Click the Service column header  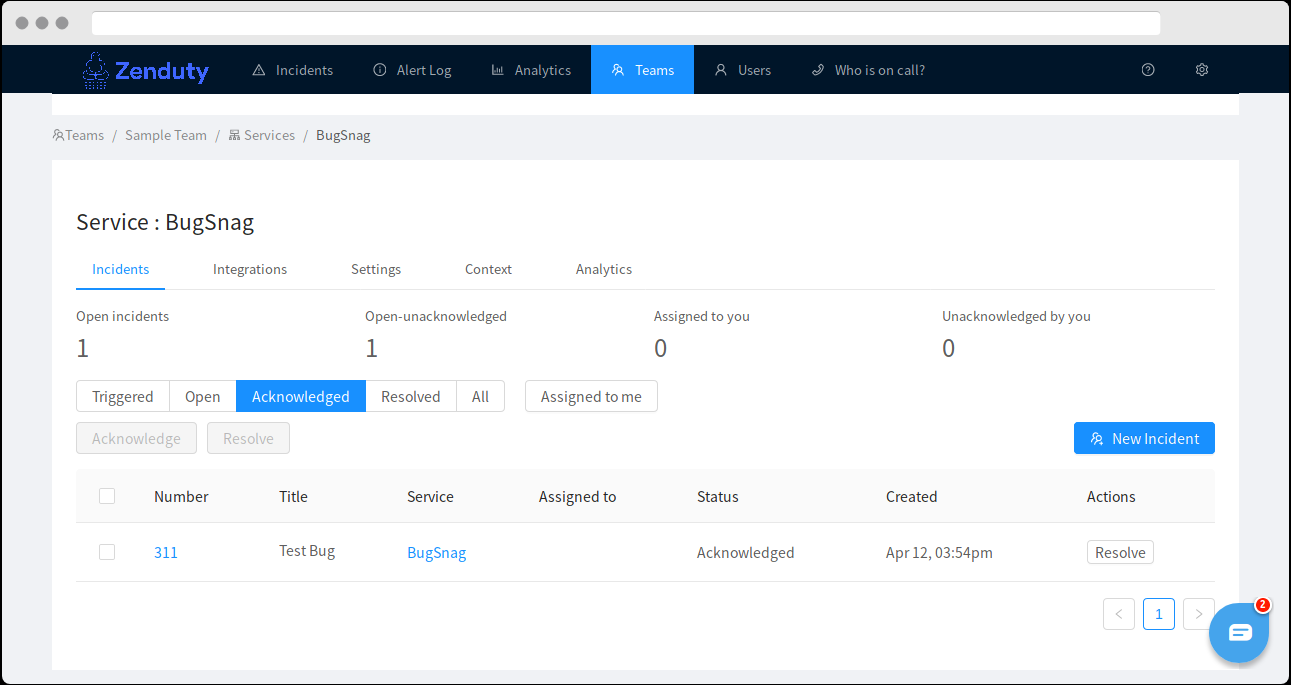[430, 496]
